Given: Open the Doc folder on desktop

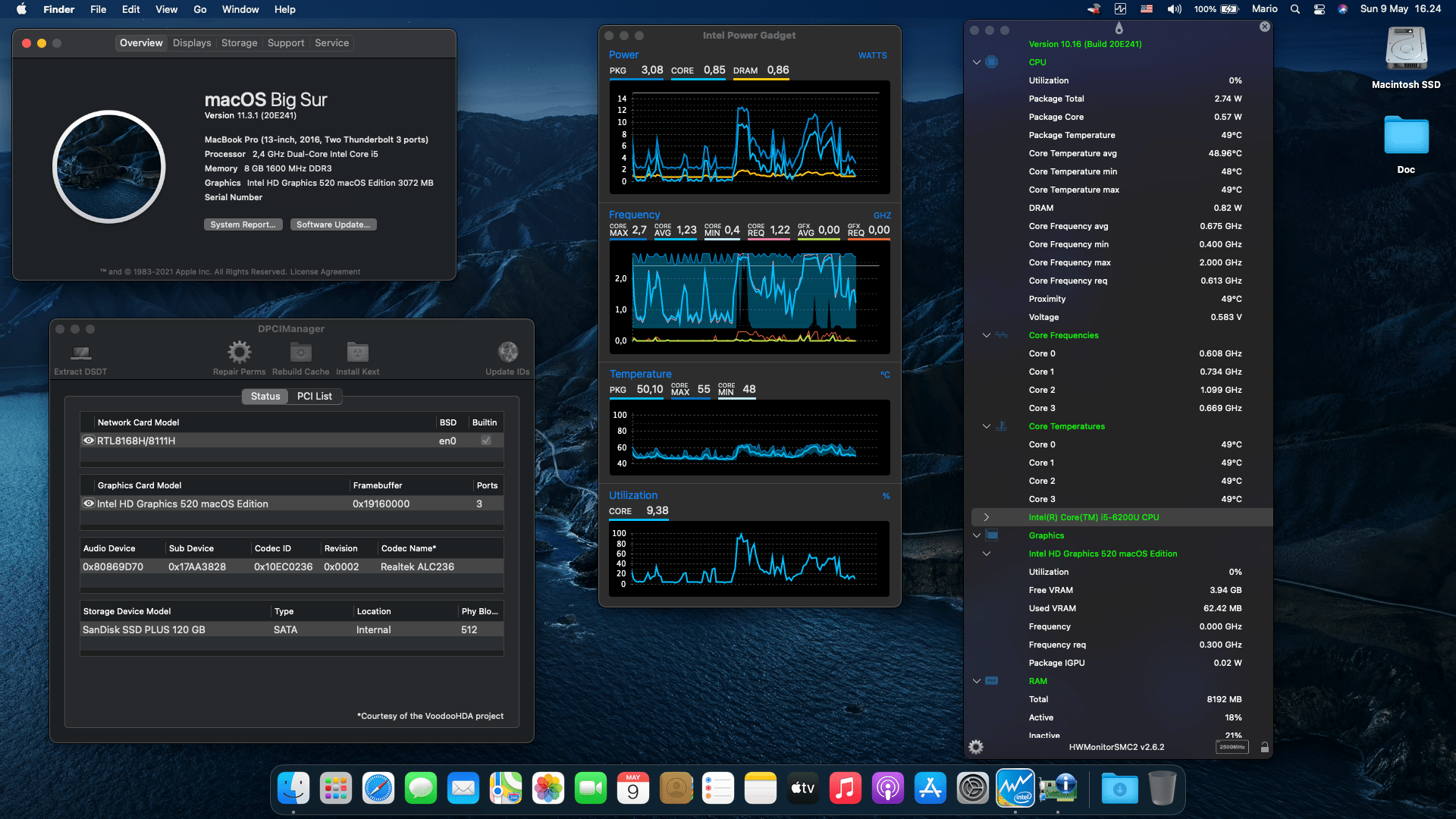Looking at the screenshot, I should tap(1406, 136).
